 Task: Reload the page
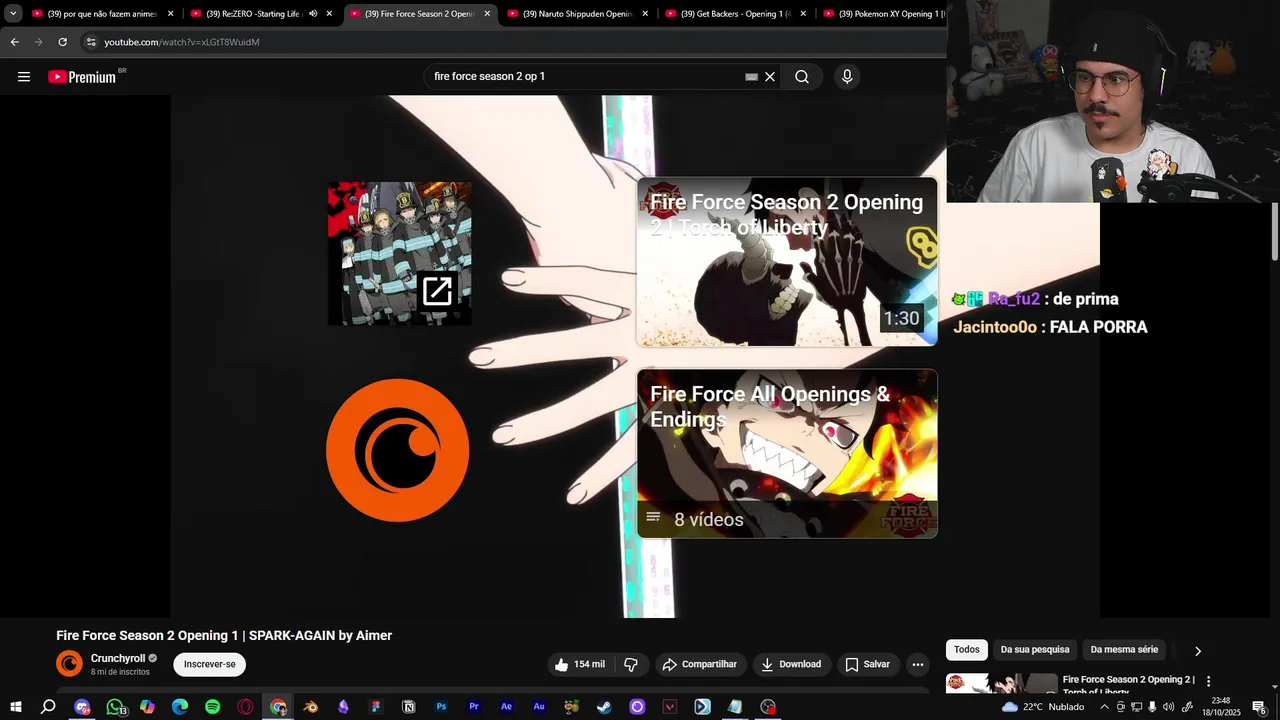[x=62, y=42]
